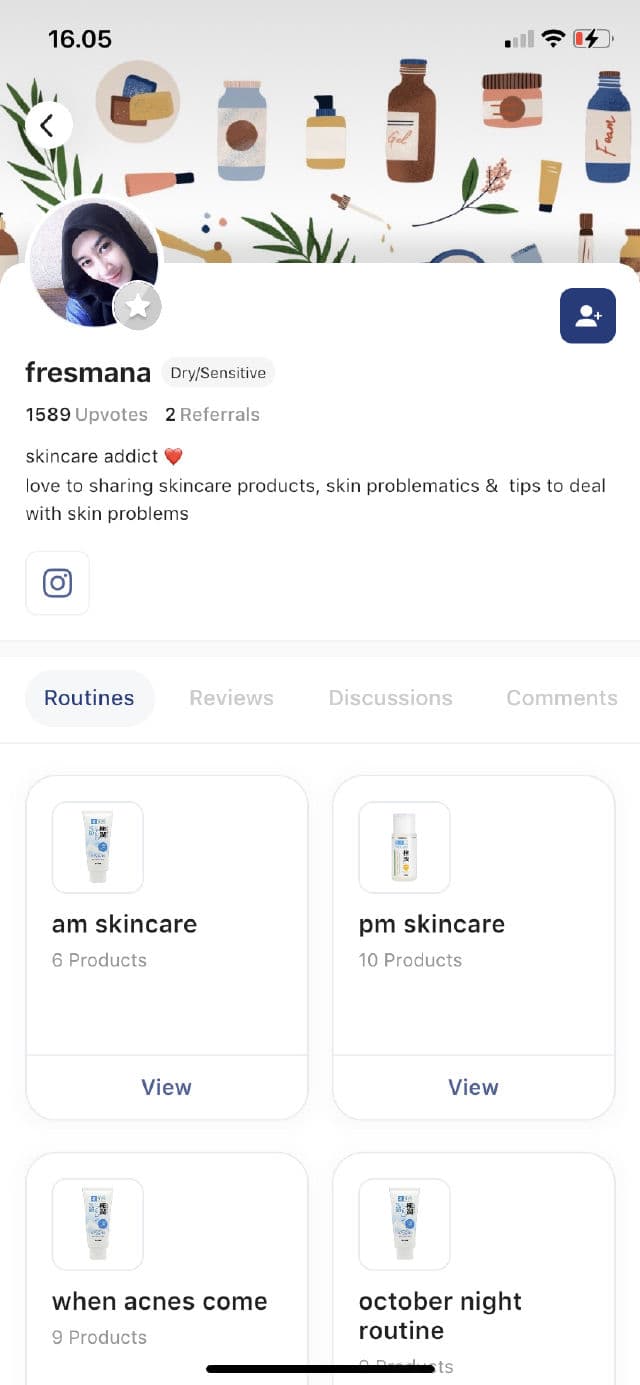This screenshot has height=1385, width=640.
Task: Tap the Wi-Fi icon in status bar
Action: 553,39
